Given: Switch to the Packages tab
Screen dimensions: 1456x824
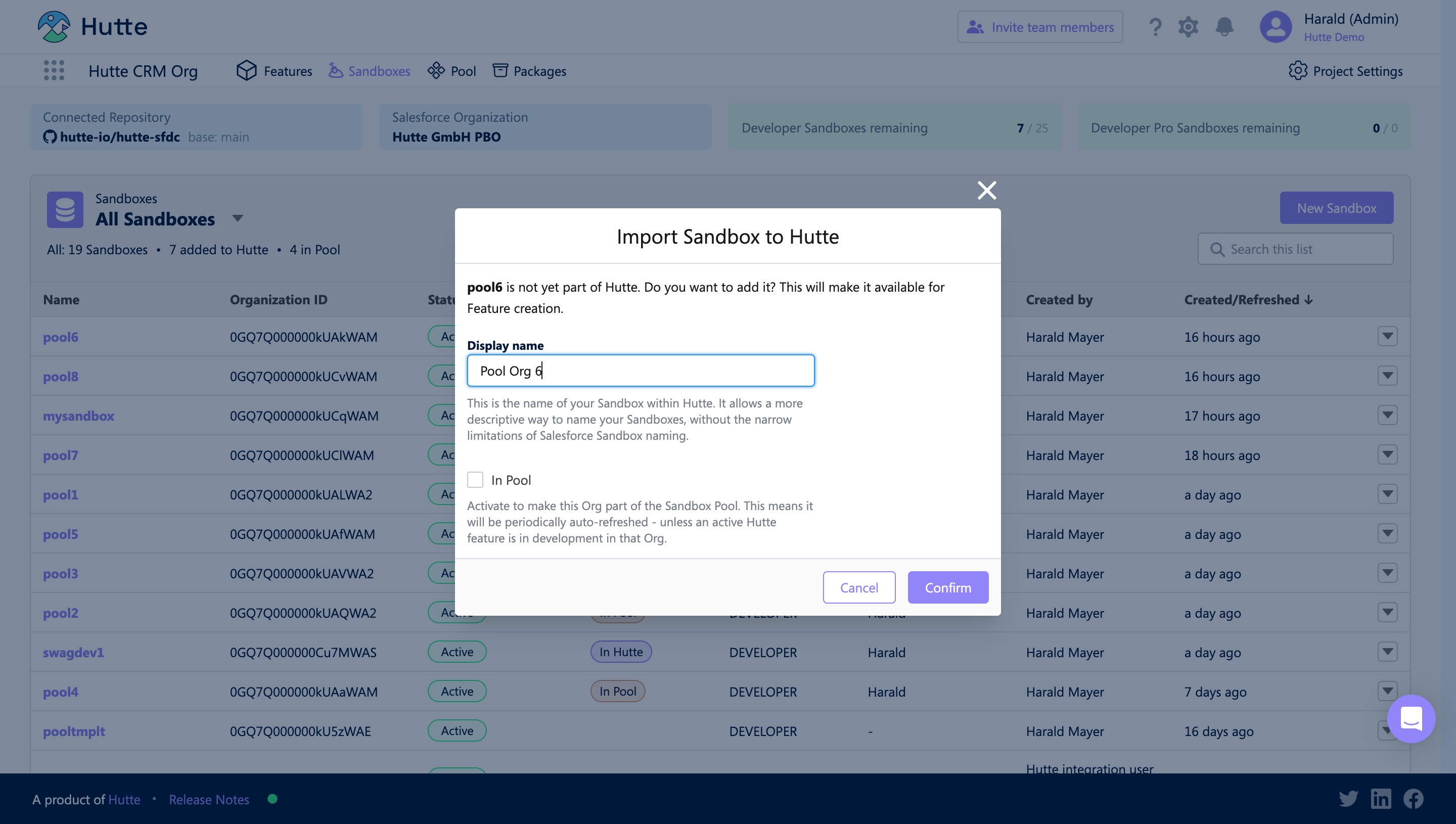Looking at the screenshot, I should tap(530, 71).
